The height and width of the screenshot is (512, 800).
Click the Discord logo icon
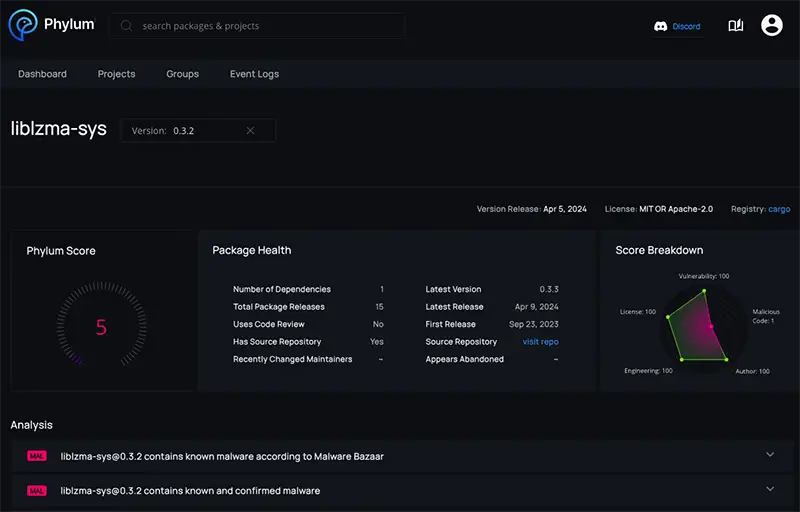(x=661, y=27)
